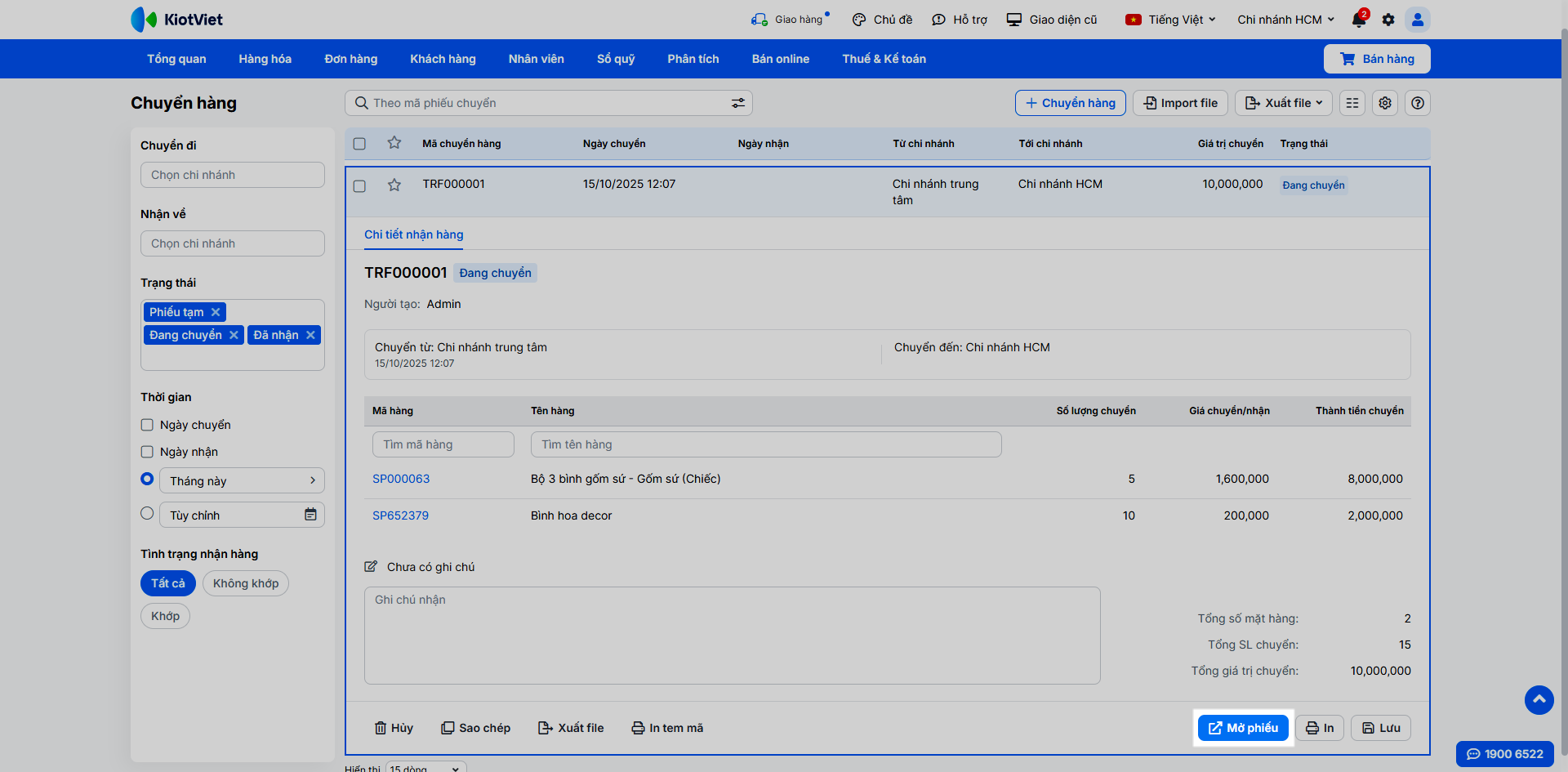Switch to Chi tiết nhận hàng tab
Viewport: 1568px width, 772px height.
(x=414, y=234)
